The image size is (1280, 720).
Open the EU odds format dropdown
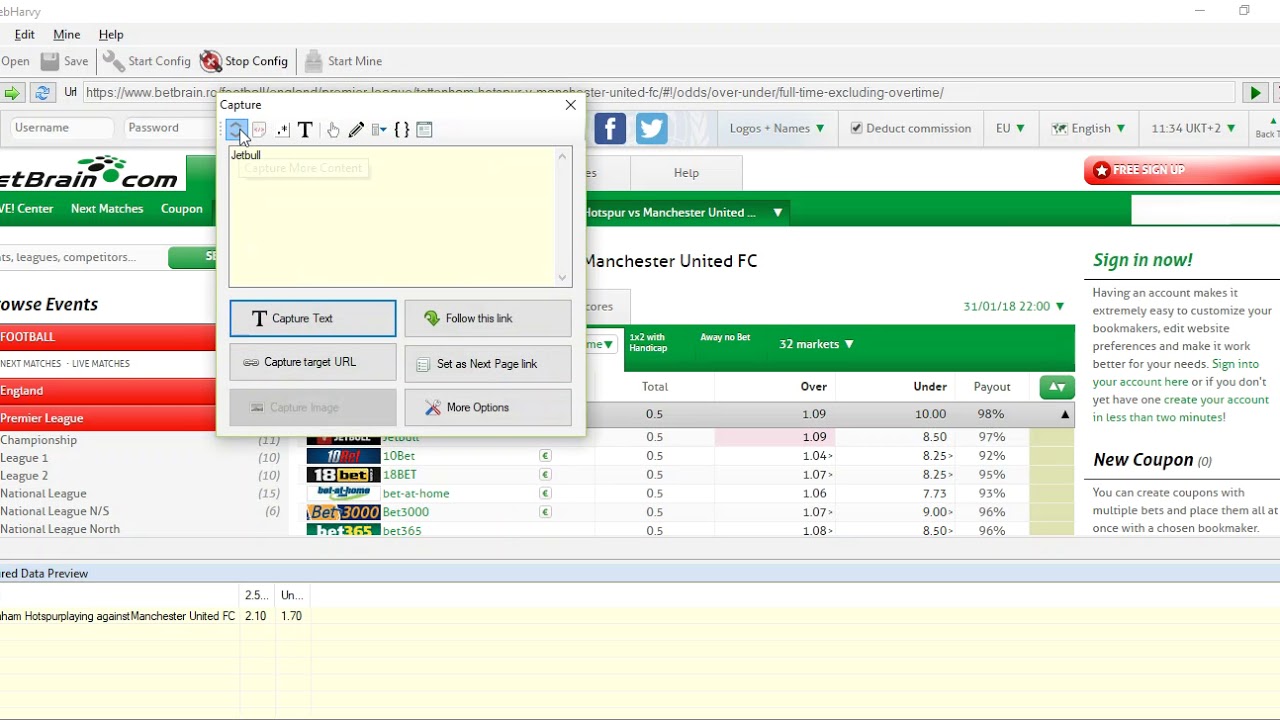click(x=1010, y=128)
